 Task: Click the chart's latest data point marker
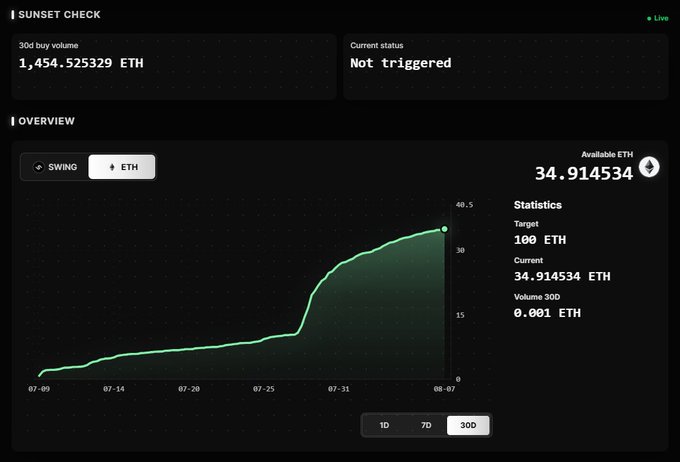tap(444, 229)
